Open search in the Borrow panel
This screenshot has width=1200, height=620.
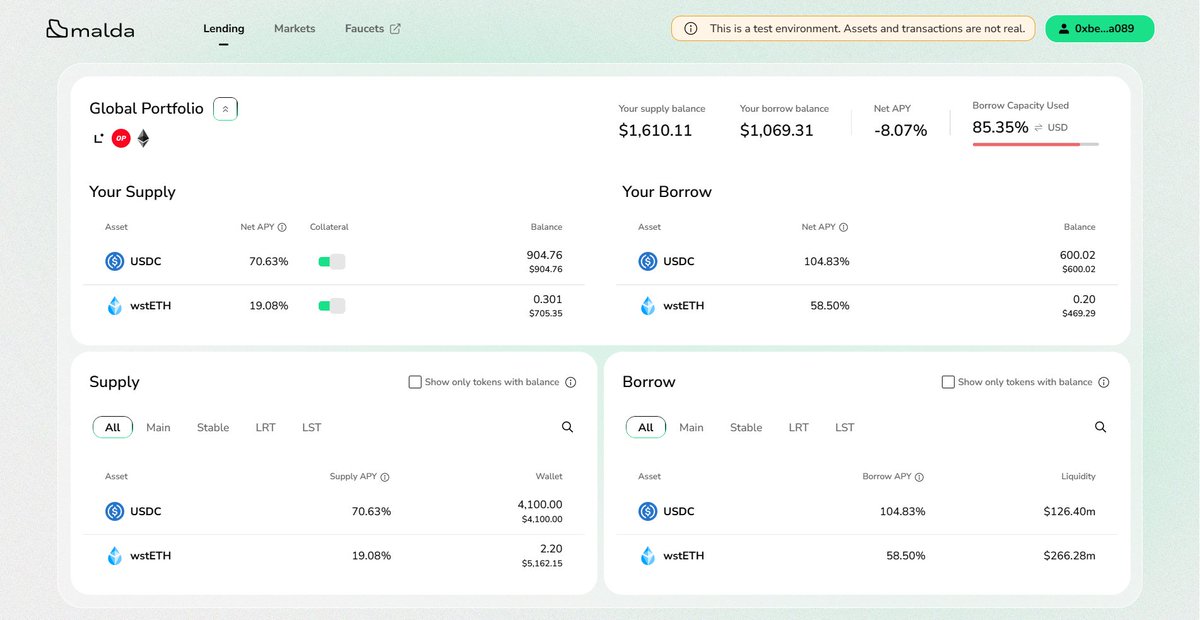(x=1100, y=427)
